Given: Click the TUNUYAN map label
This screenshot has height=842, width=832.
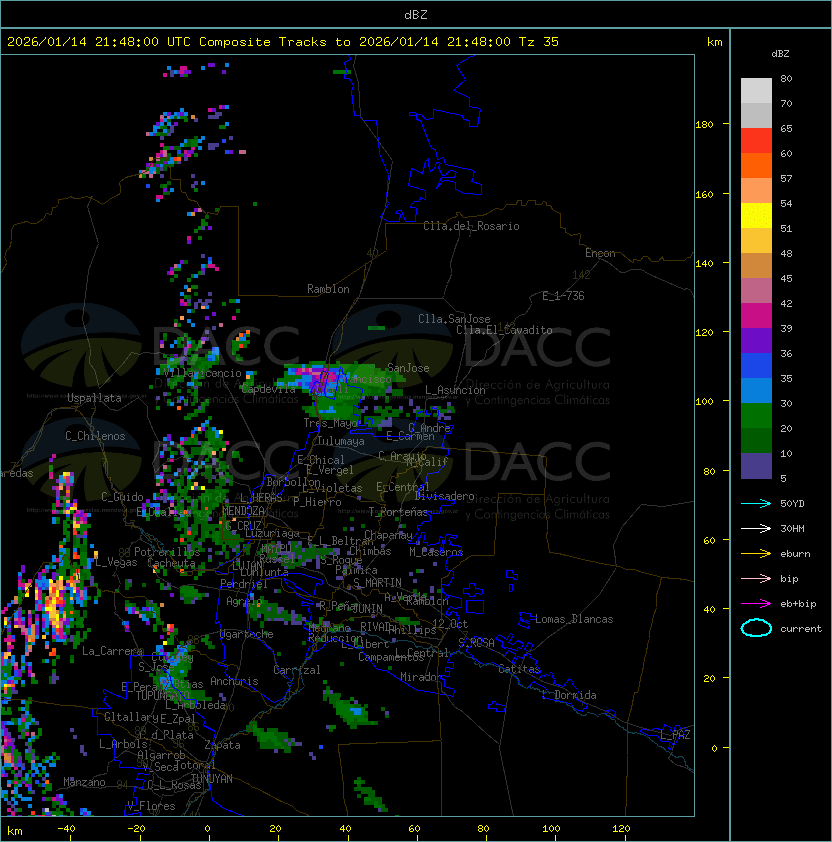Looking at the screenshot, I should [x=212, y=779].
